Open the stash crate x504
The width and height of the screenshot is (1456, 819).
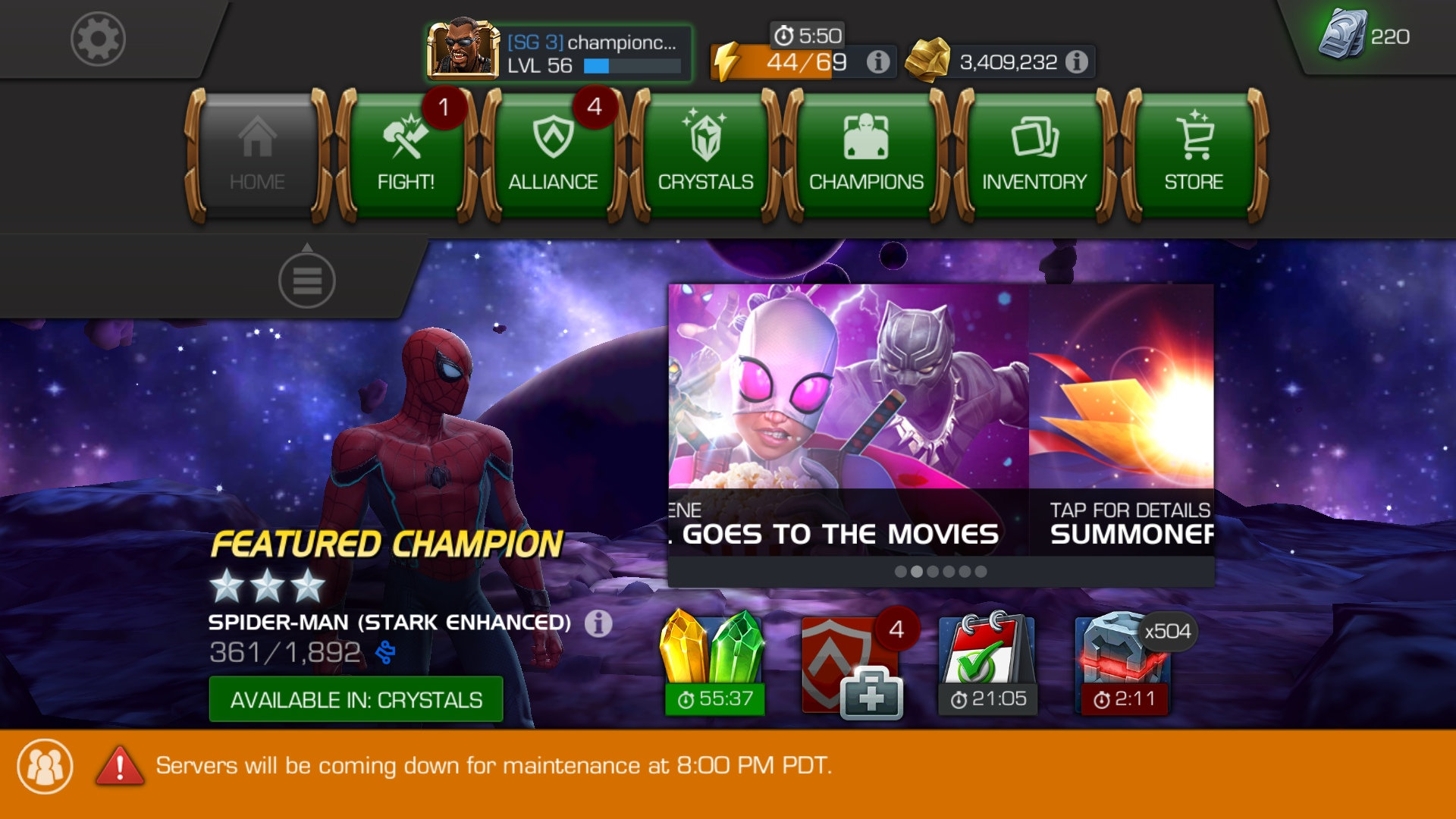[1124, 664]
